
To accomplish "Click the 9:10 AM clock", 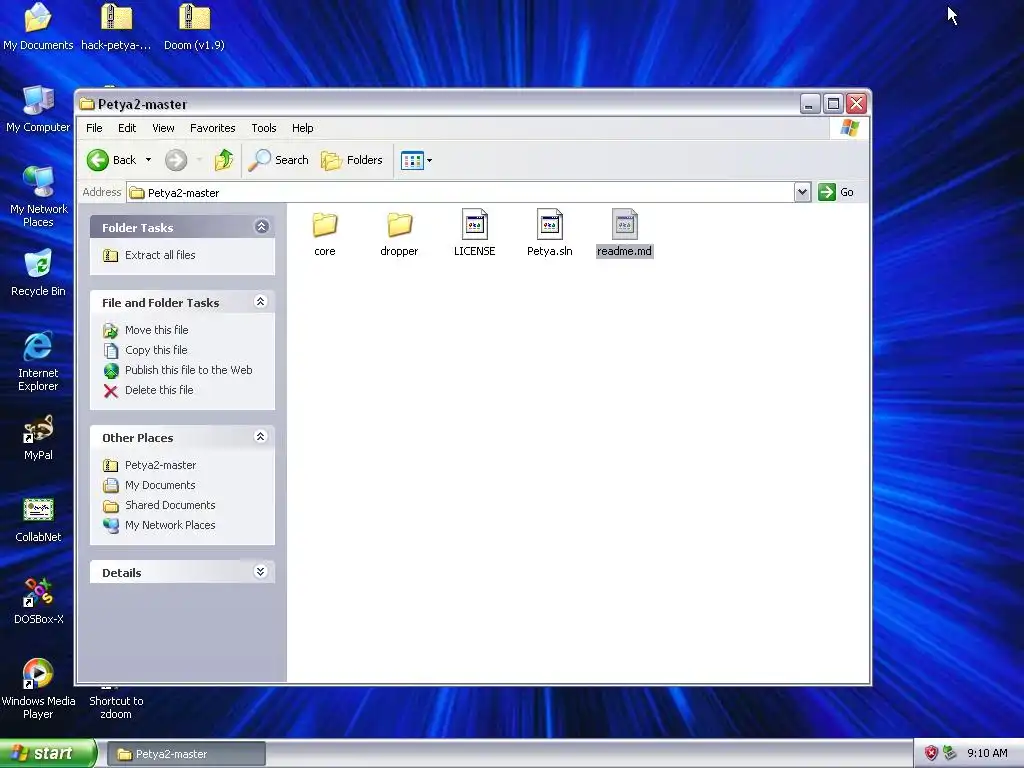I will [987, 754].
